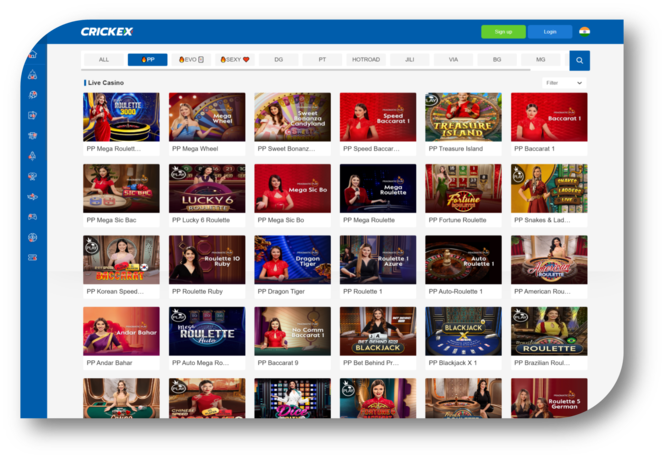
Task: Open the gamepad arcade sidebar icon
Action: (x=33, y=216)
